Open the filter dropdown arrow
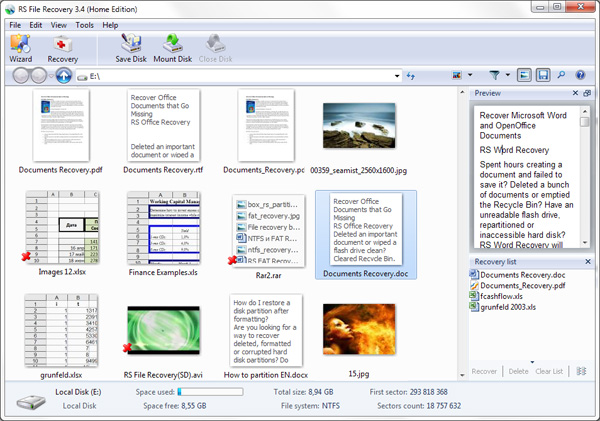The height and width of the screenshot is (421, 600). click(x=508, y=75)
